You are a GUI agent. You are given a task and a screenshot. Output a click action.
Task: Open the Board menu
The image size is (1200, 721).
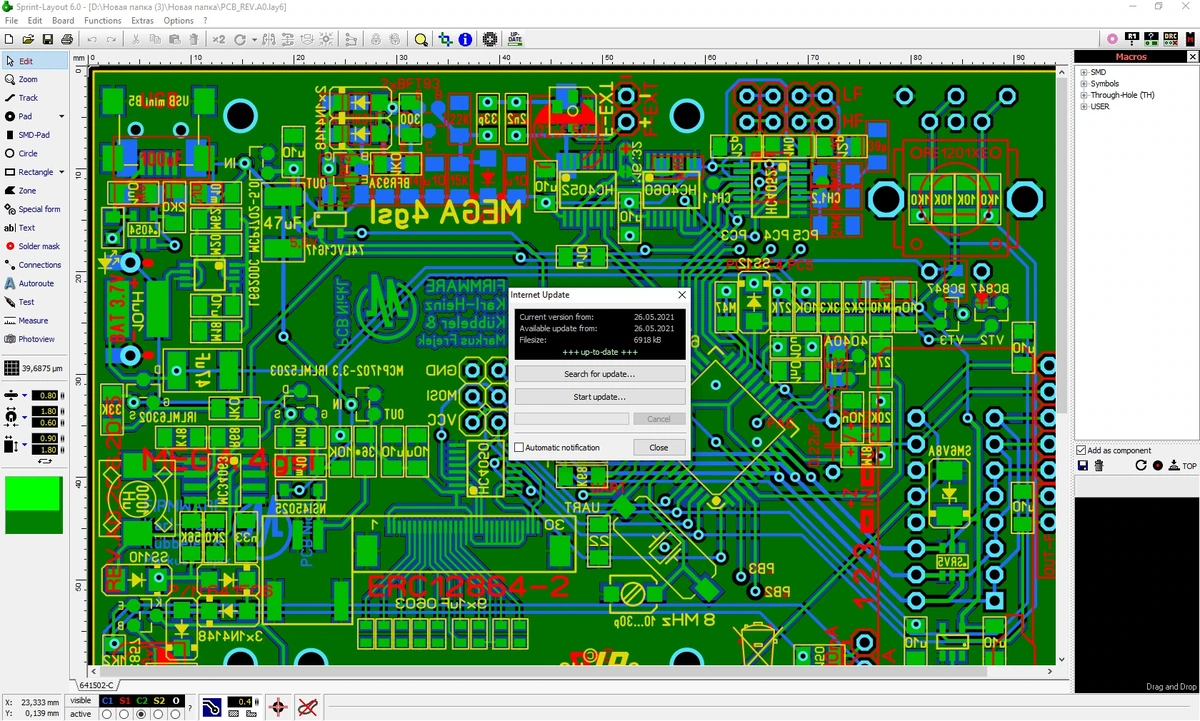63,20
